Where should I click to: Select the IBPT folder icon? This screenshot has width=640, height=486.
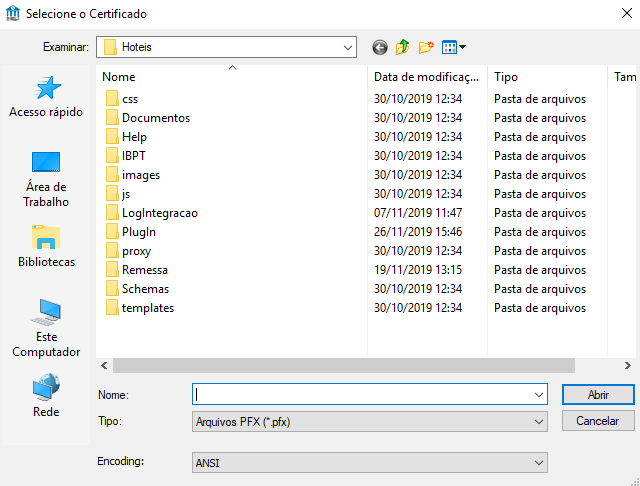(x=112, y=156)
